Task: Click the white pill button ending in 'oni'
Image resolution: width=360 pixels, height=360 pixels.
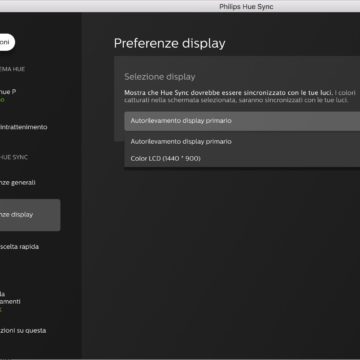Action: (x=7, y=43)
